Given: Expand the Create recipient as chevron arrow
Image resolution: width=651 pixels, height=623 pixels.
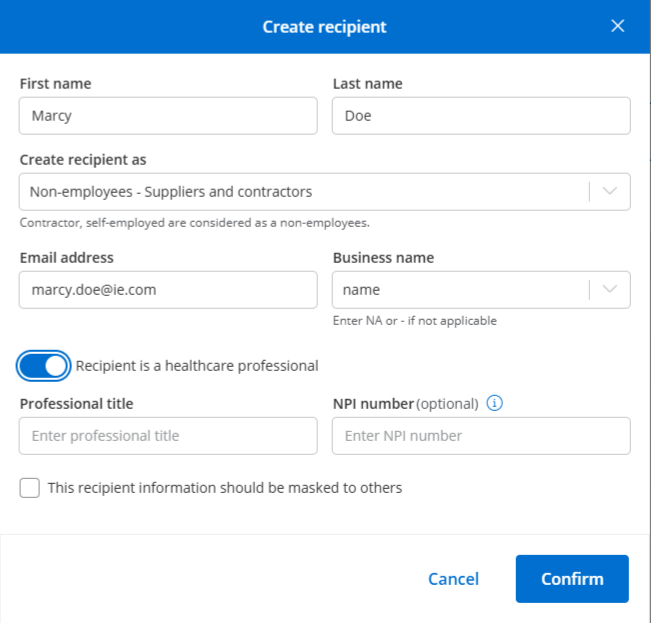Looking at the screenshot, I should pos(609,191).
